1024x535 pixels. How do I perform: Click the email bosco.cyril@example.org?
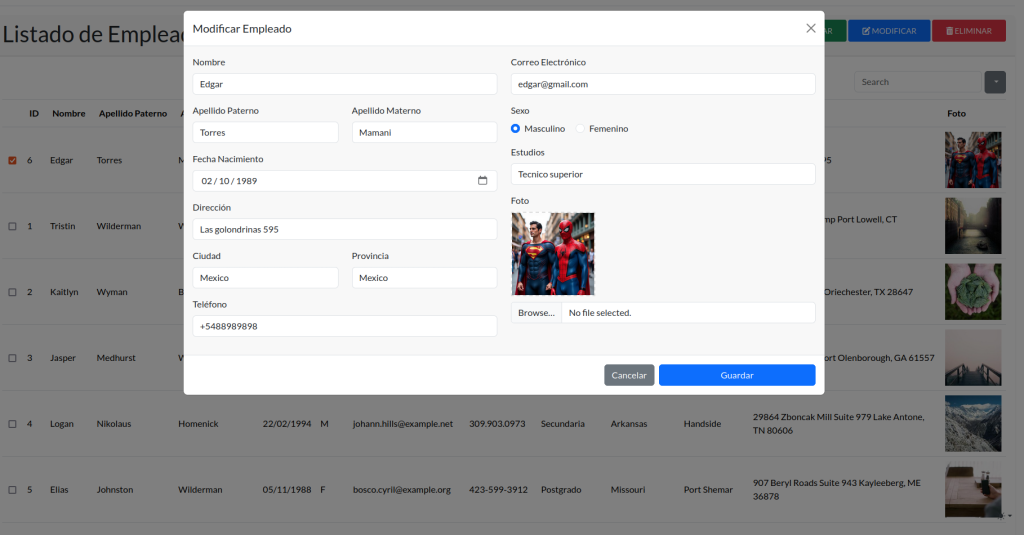(x=402, y=490)
